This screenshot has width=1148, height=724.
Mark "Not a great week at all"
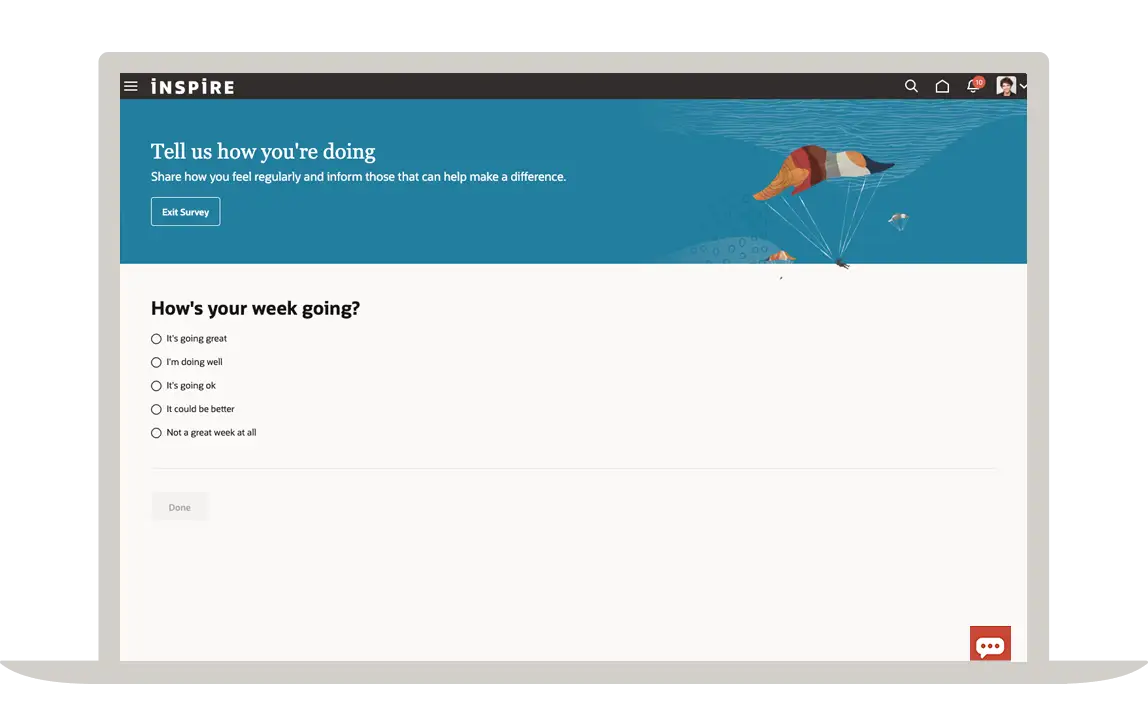coord(156,433)
